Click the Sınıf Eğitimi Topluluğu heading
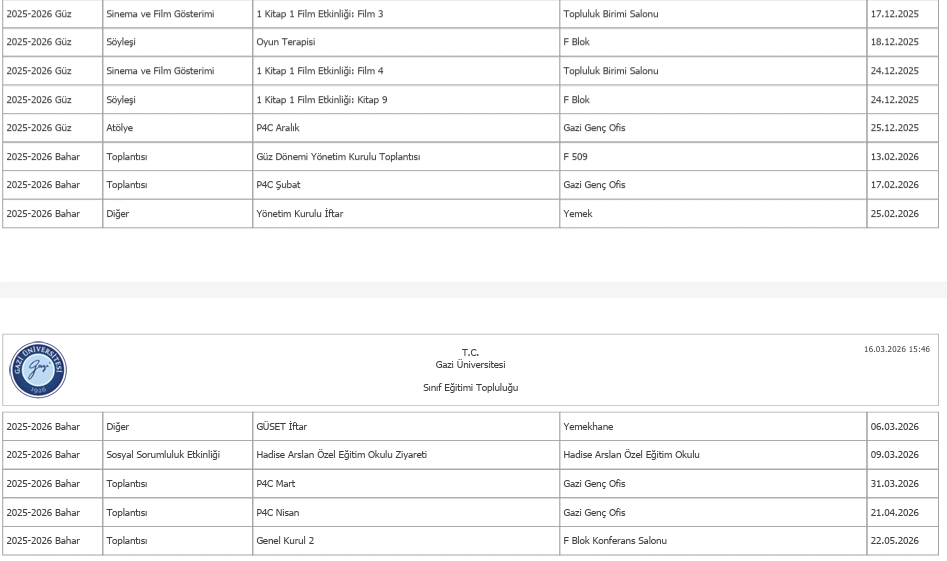 [x=470, y=388]
